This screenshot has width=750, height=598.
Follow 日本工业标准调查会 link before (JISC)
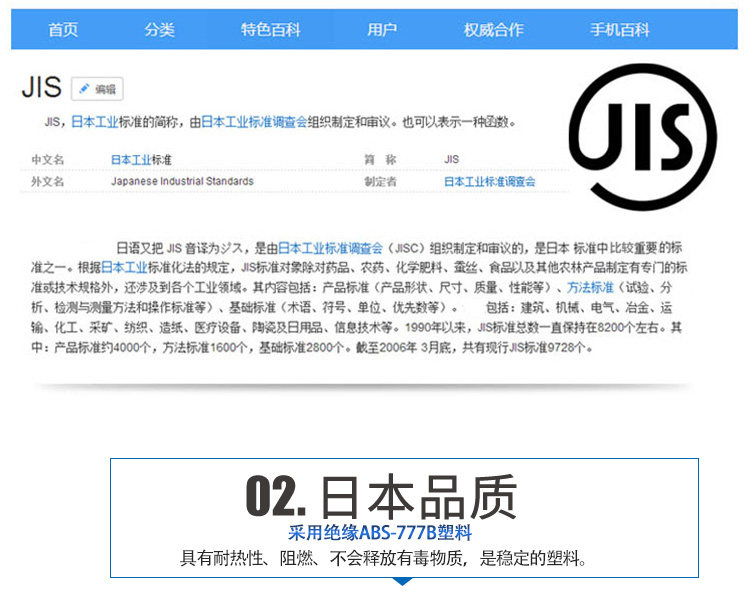pyautogui.click(x=331, y=248)
